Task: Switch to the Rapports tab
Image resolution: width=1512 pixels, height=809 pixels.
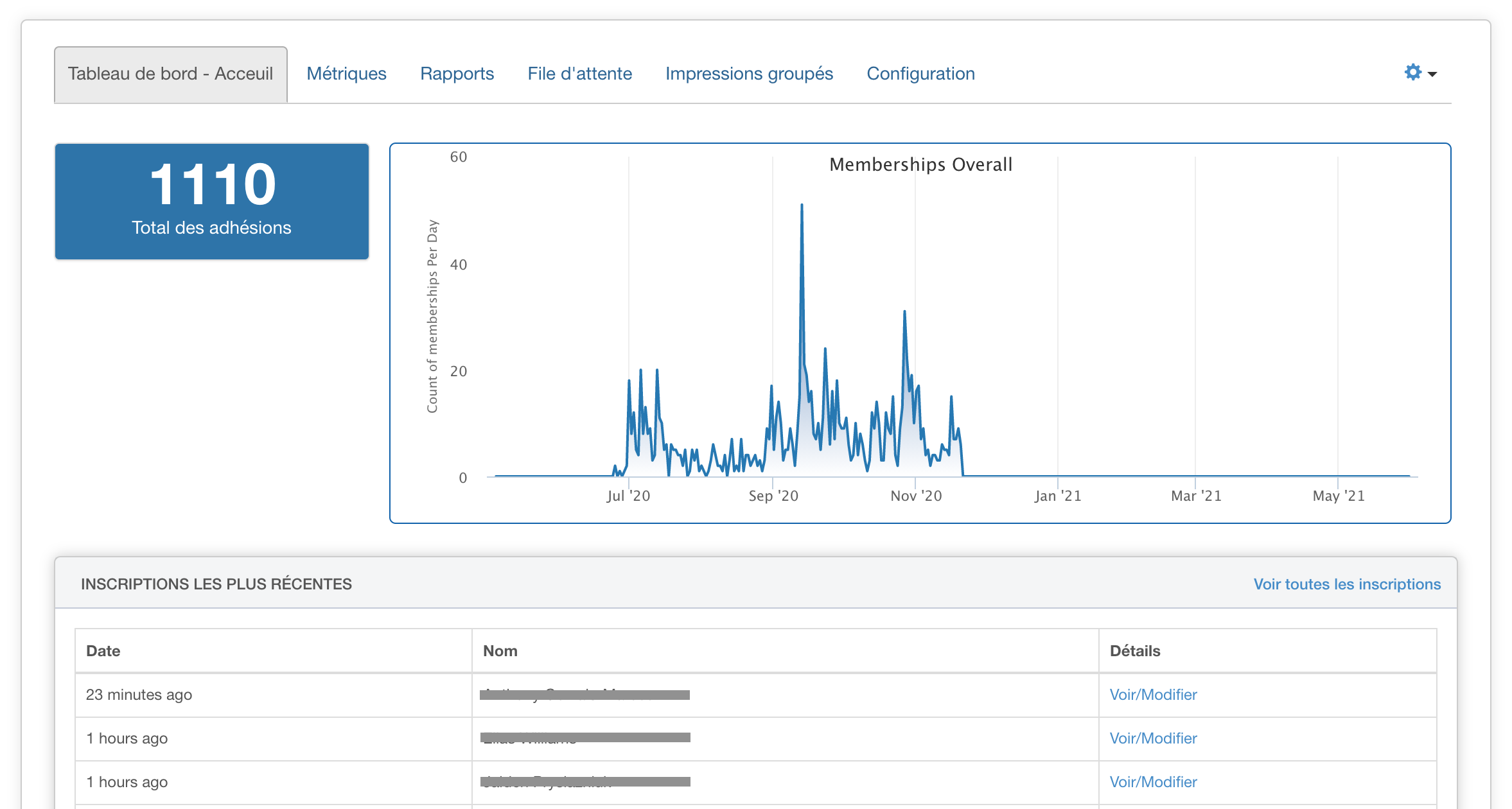Action: 457,74
